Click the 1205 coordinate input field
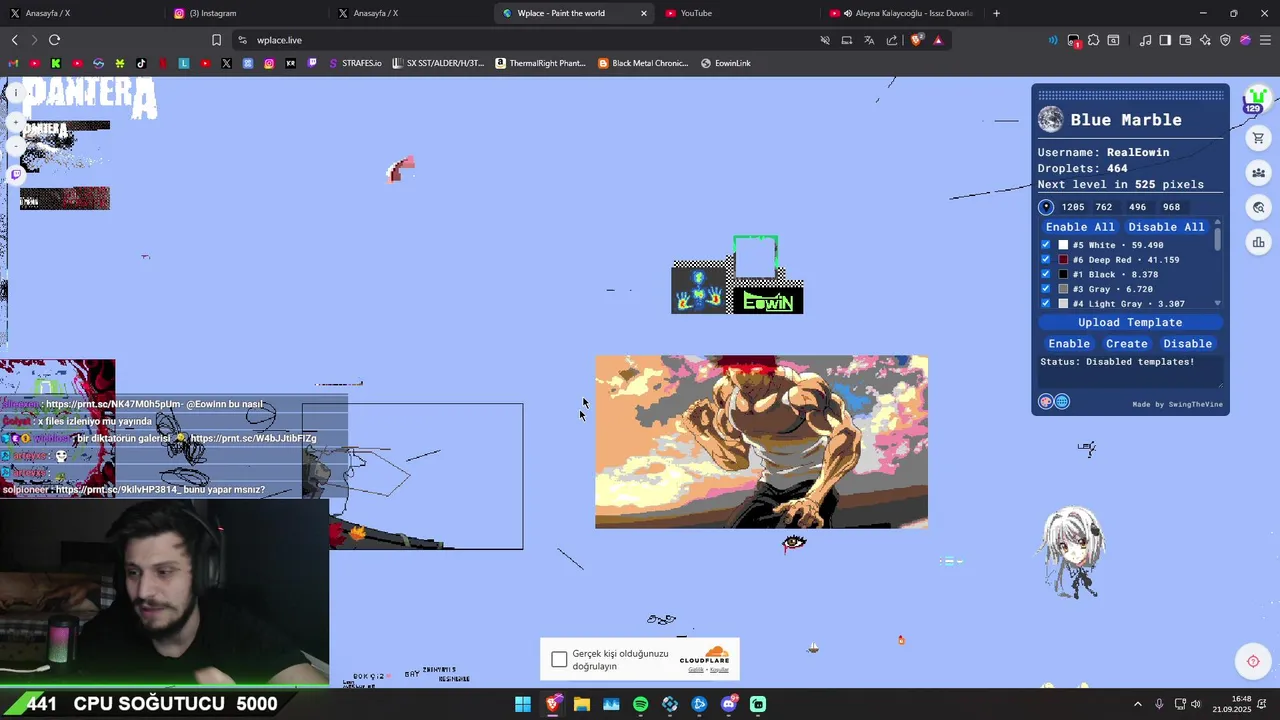1280x720 pixels. coord(1073,207)
